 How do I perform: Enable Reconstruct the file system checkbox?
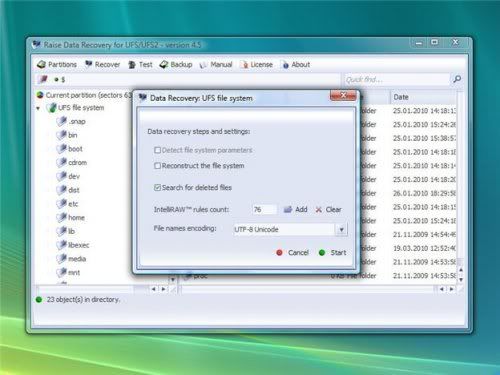click(157, 166)
